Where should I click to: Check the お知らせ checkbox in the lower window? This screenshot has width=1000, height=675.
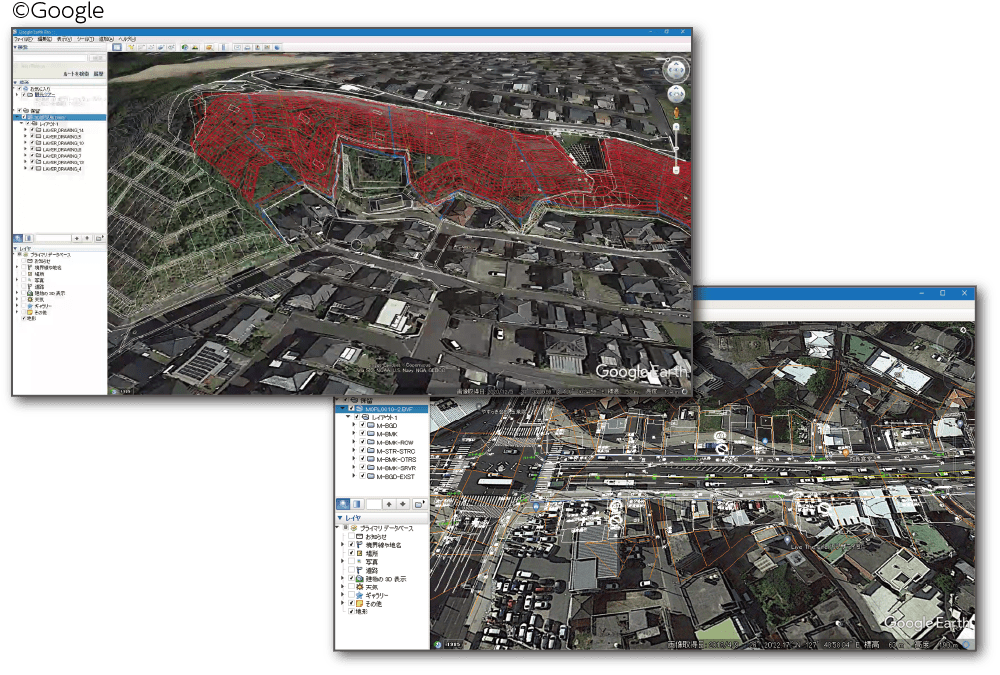point(351,537)
